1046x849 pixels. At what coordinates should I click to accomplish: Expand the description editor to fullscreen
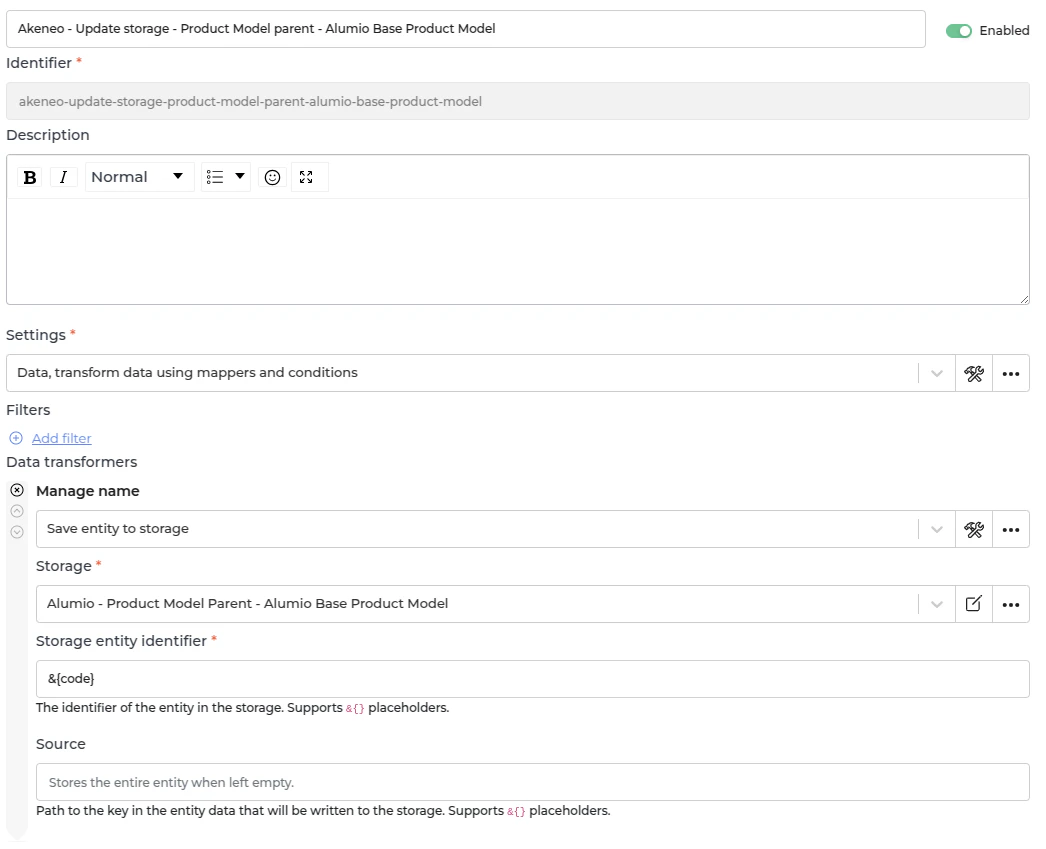[306, 177]
